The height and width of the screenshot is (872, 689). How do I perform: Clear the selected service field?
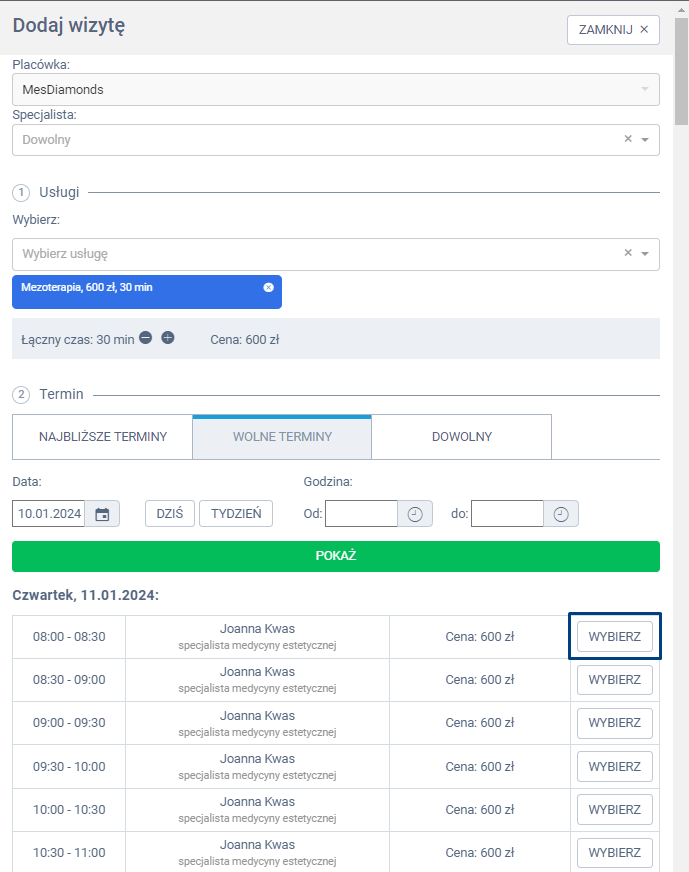pos(628,253)
